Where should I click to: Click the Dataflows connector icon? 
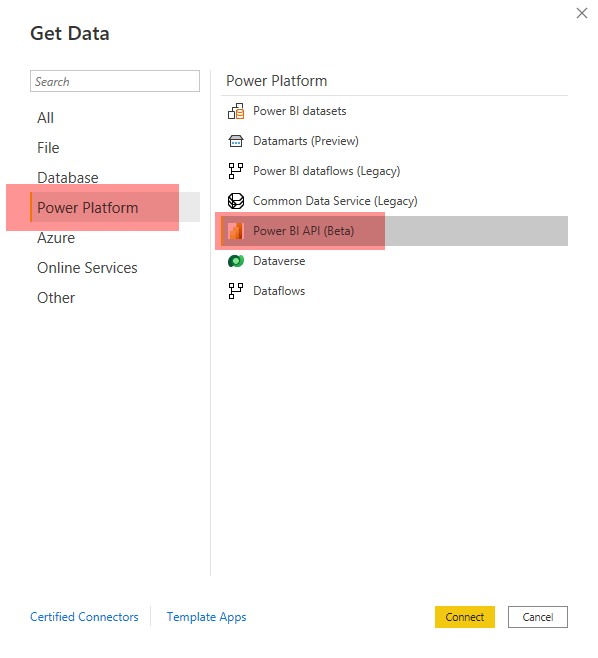point(236,291)
